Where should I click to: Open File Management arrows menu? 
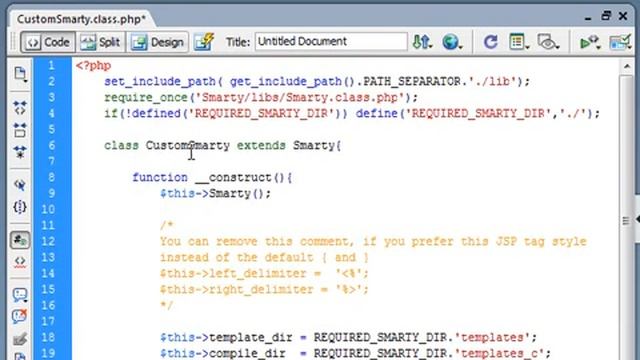pyautogui.click(x=422, y=42)
